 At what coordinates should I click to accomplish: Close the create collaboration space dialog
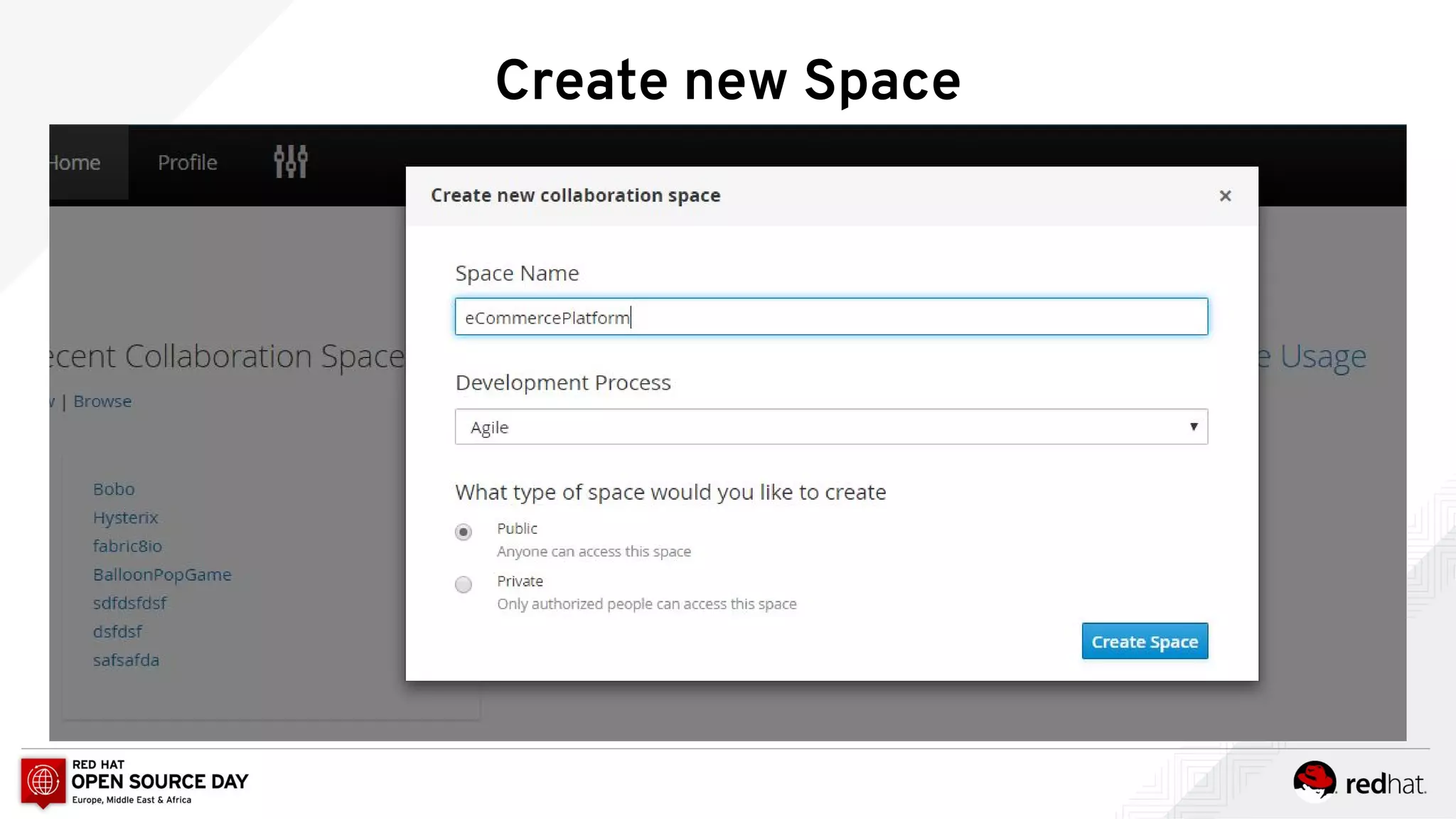coord(1225,196)
